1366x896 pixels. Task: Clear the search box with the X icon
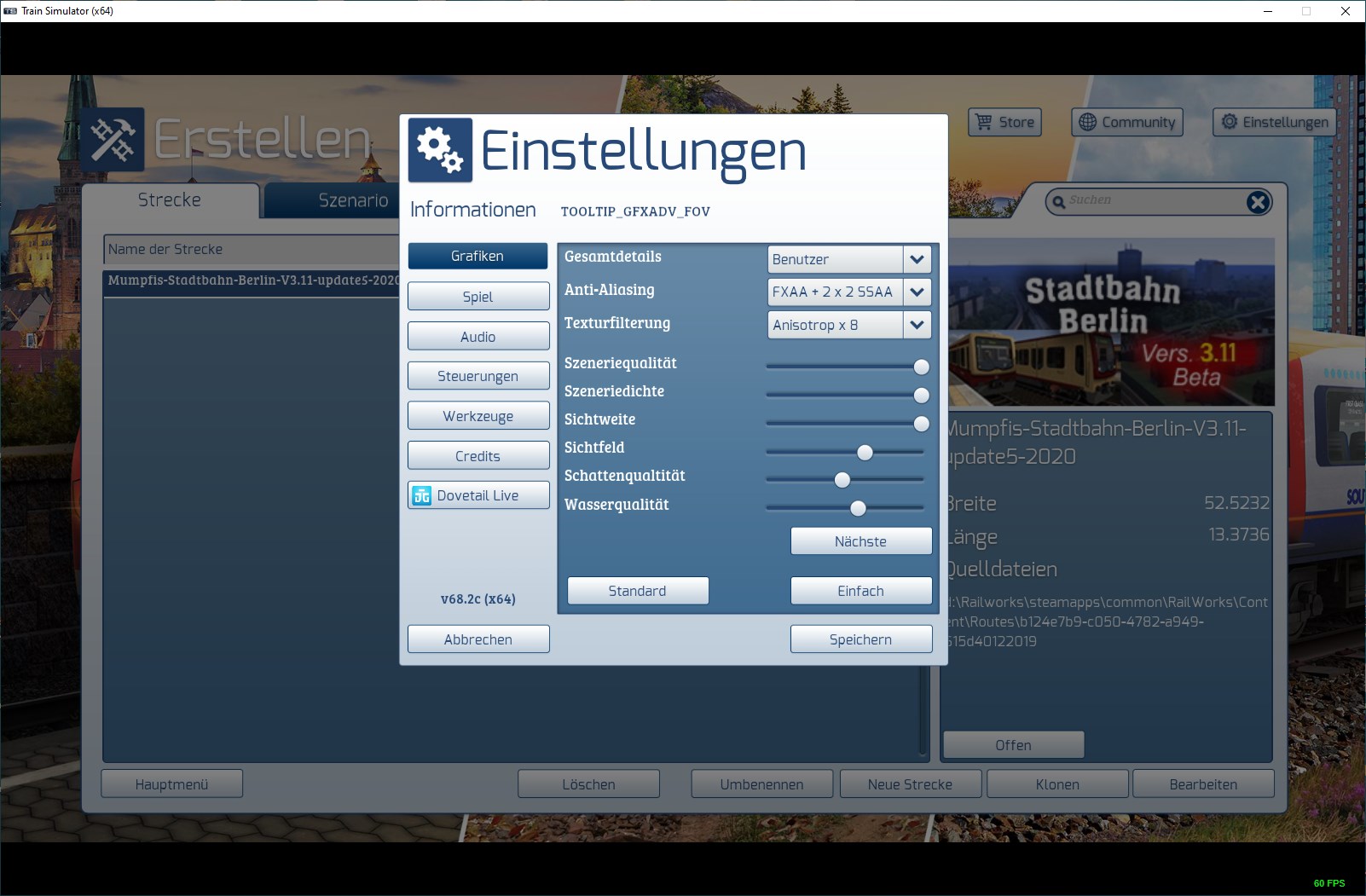[x=1258, y=202]
